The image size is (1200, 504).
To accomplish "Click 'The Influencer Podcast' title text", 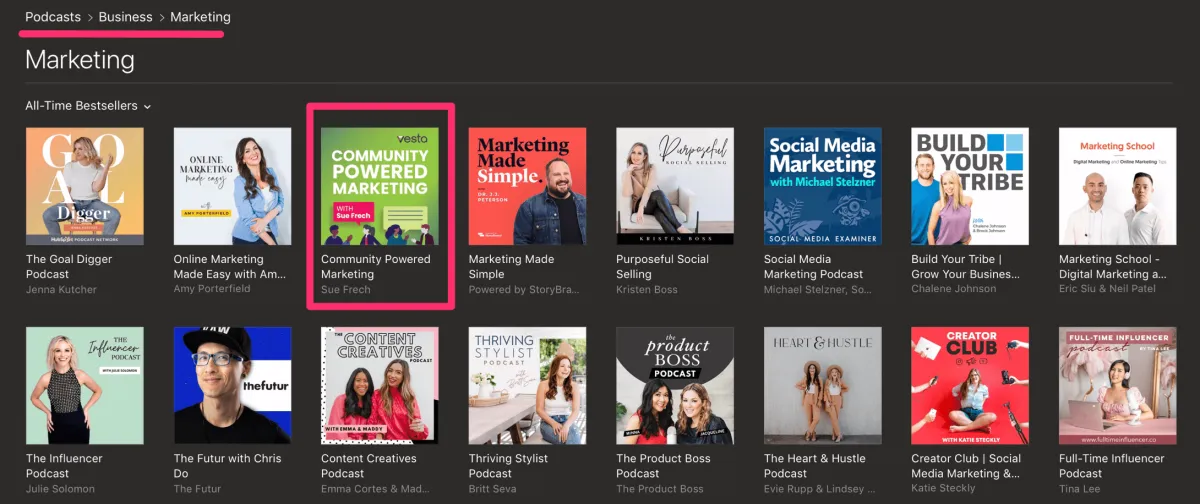I will coord(64,465).
